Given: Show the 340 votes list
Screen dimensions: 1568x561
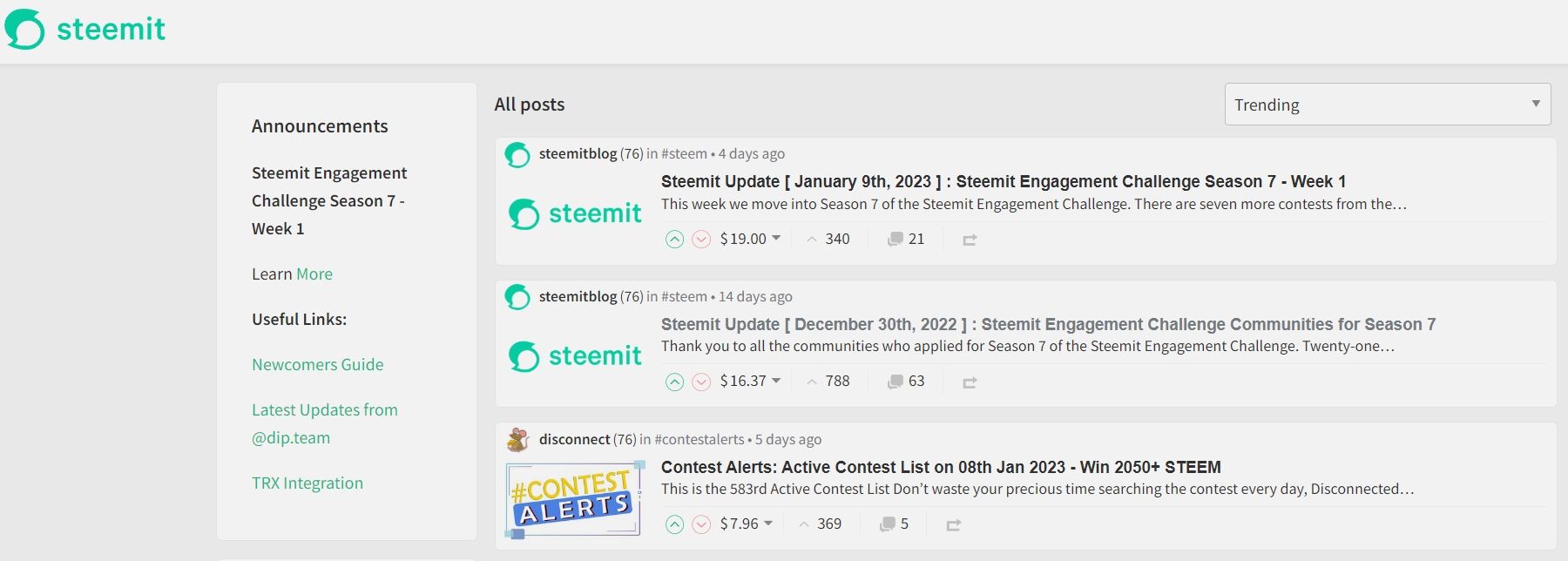Looking at the screenshot, I should pyautogui.click(x=828, y=239).
